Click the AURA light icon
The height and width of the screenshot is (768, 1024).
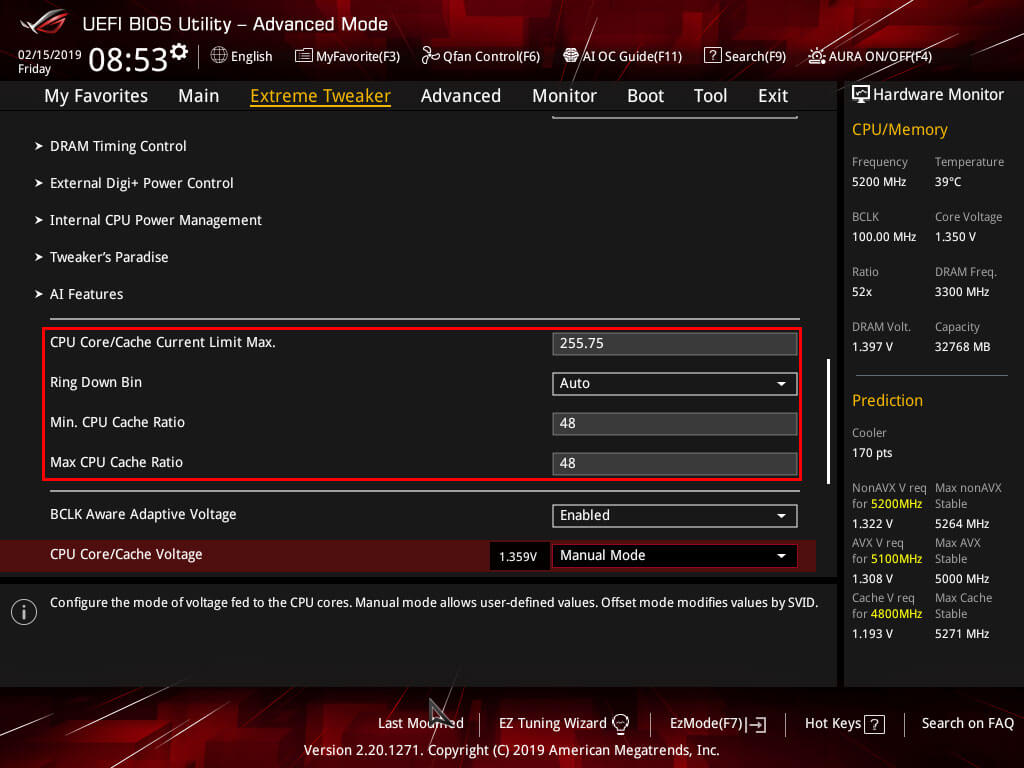tap(817, 56)
